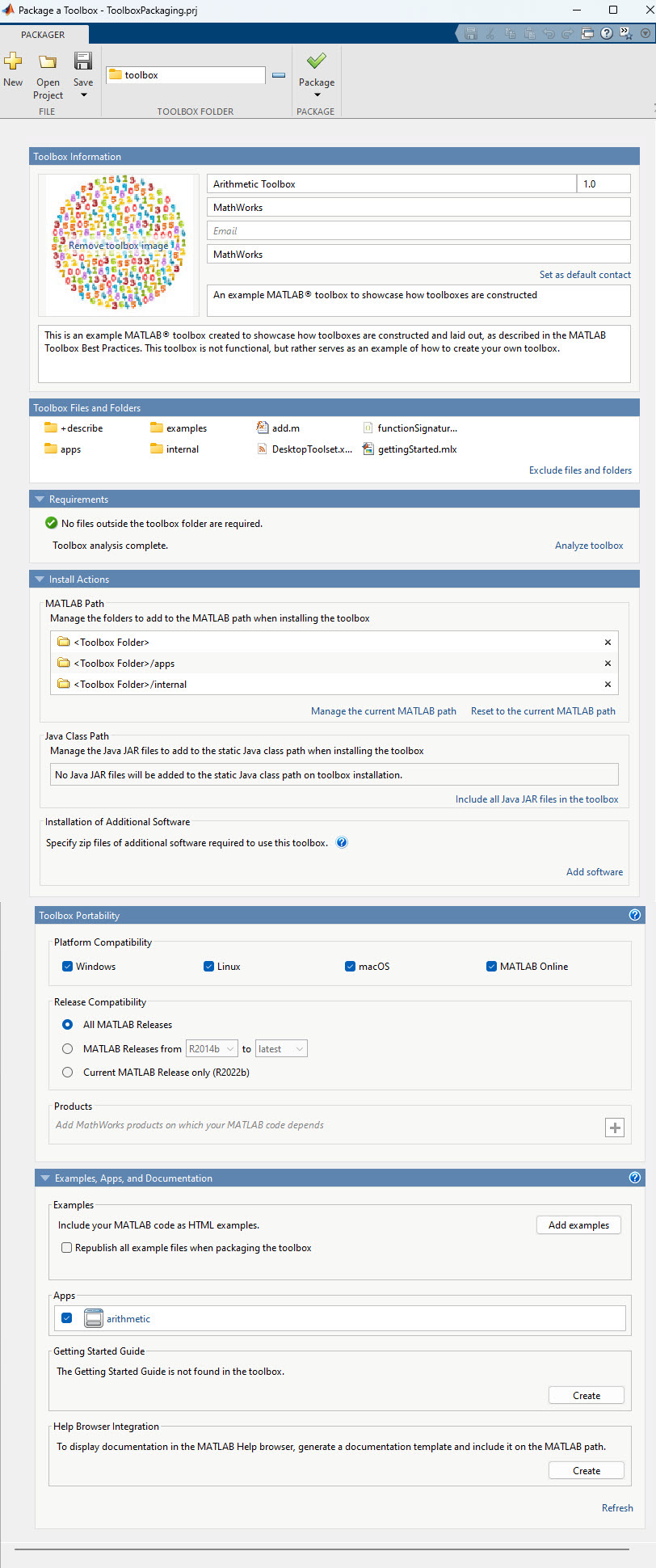Click the paste icon in quick access
The height and width of the screenshot is (1568, 656).
click(x=529, y=33)
